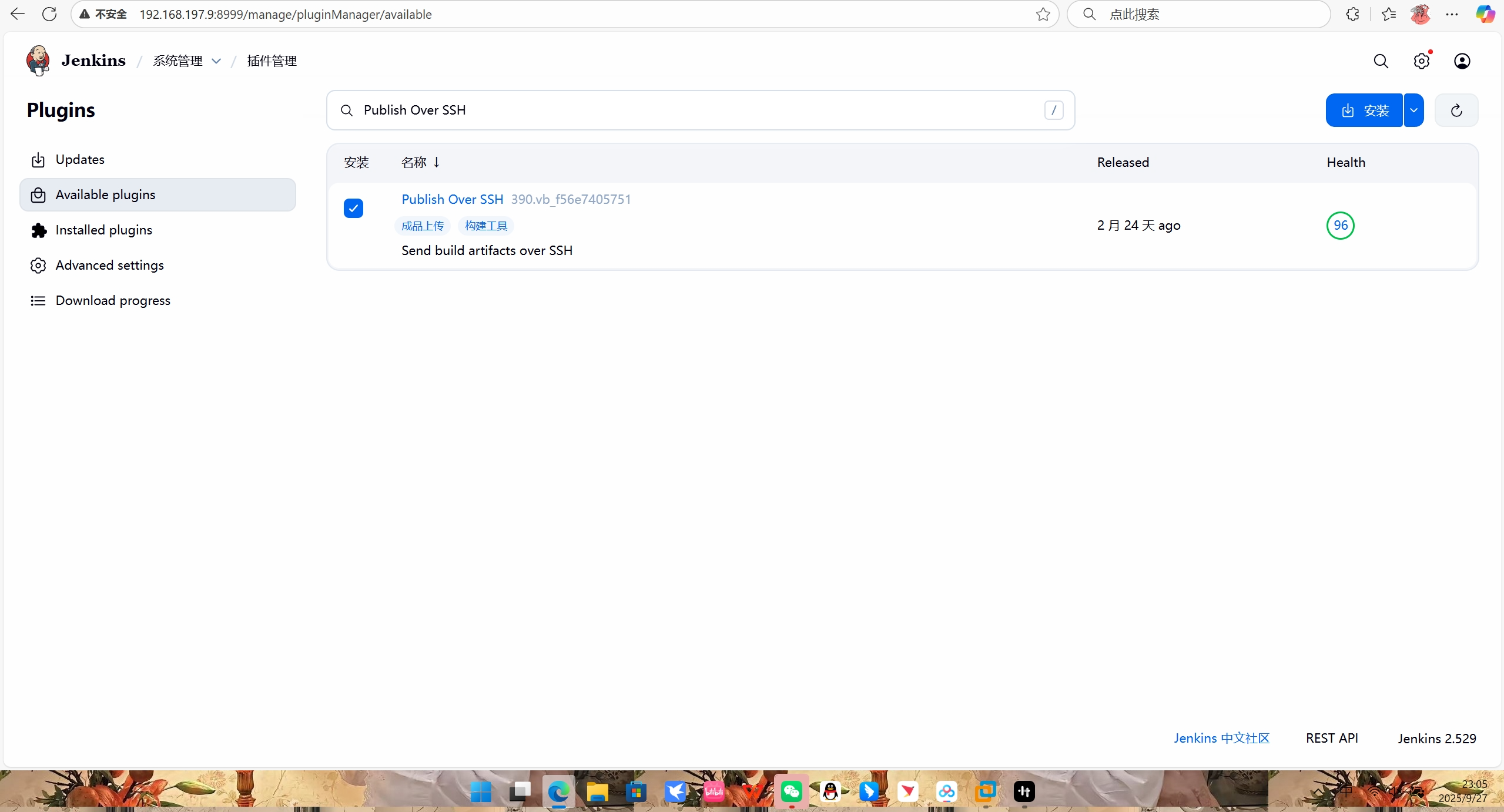Sort by the 名称 column header
The width and height of the screenshot is (1504, 812).
pyautogui.click(x=420, y=162)
